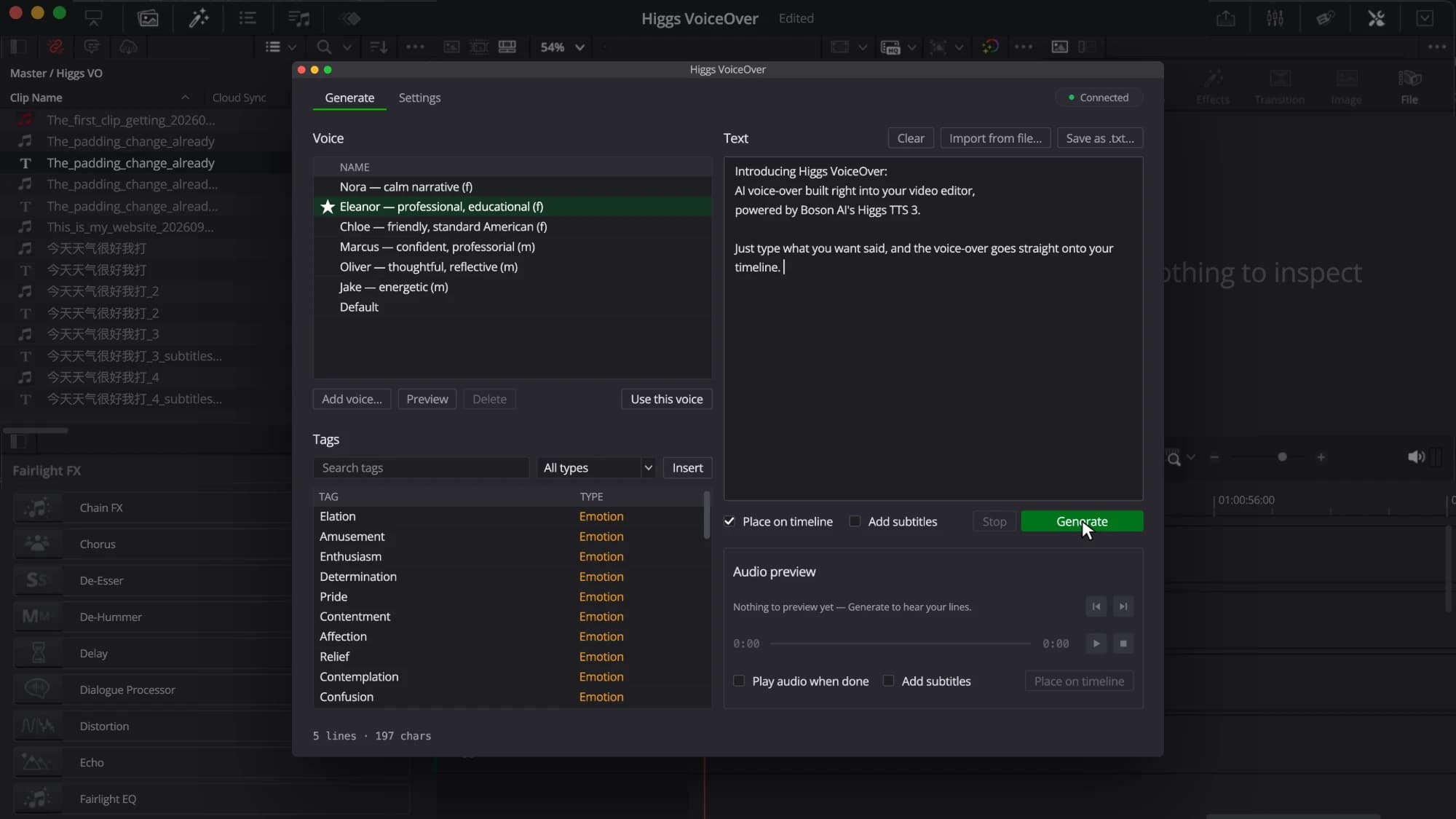The image size is (1456, 819).
Task: Play the audio preview
Action: click(1096, 644)
